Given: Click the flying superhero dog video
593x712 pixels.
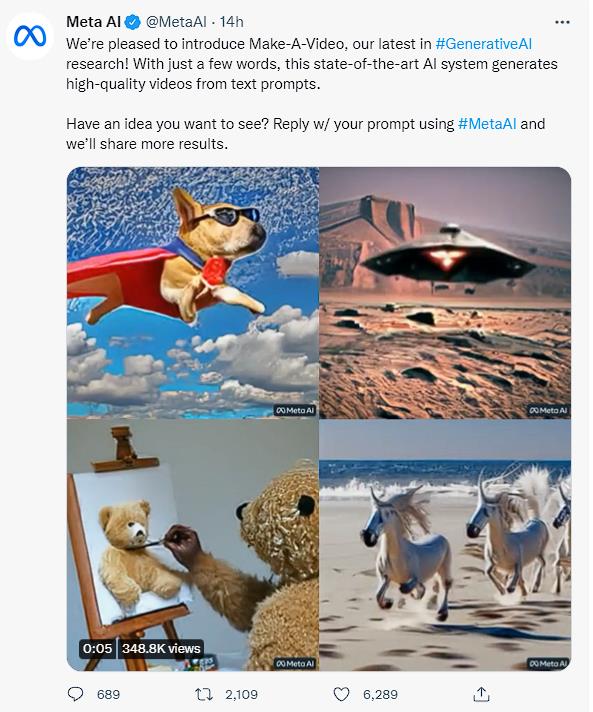Looking at the screenshot, I should coord(193,292).
